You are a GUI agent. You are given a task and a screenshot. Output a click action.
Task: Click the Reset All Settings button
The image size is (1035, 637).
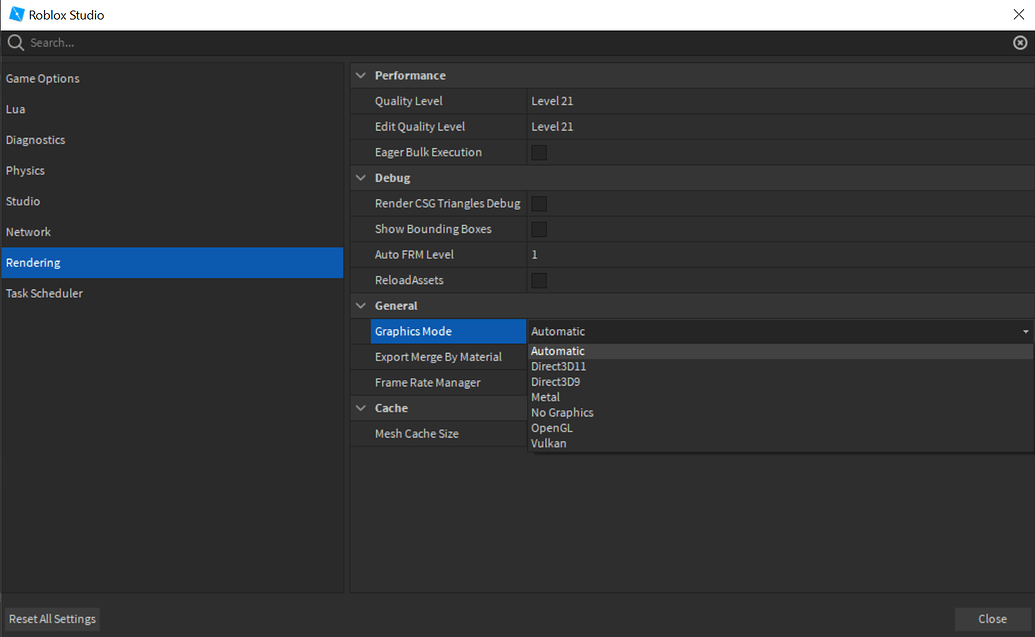pos(51,618)
